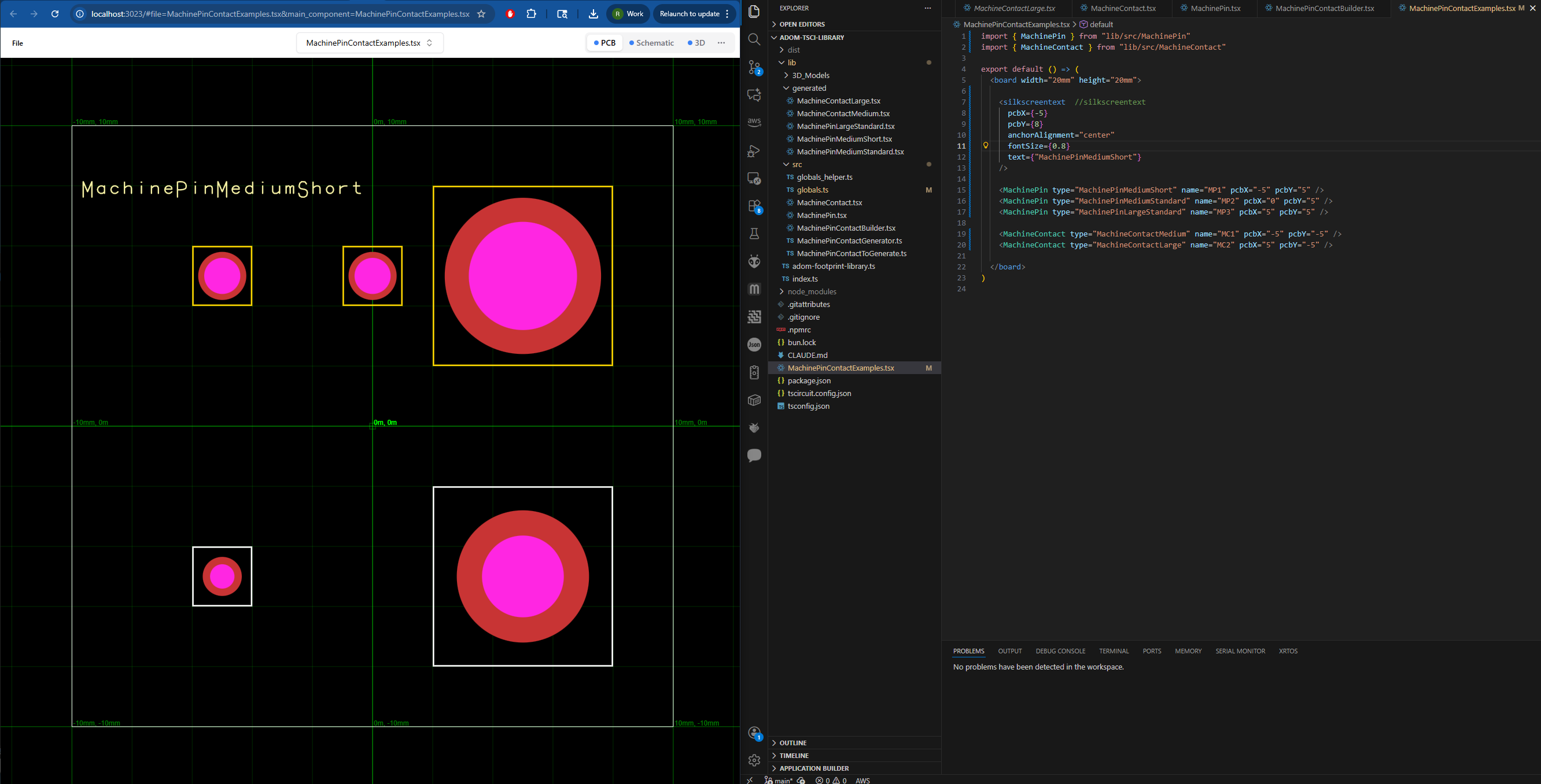Reload the browser page
1541x784 pixels.
coord(55,14)
